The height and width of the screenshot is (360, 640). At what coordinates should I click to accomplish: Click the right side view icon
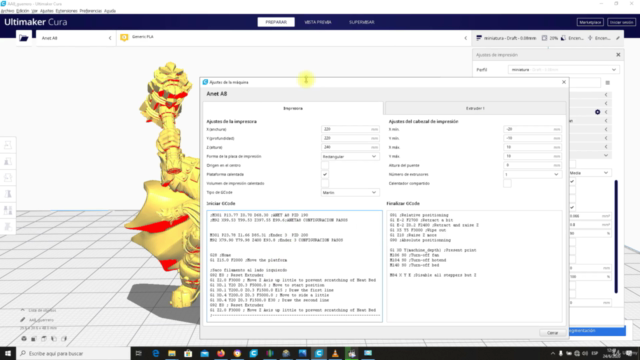pos(64,339)
